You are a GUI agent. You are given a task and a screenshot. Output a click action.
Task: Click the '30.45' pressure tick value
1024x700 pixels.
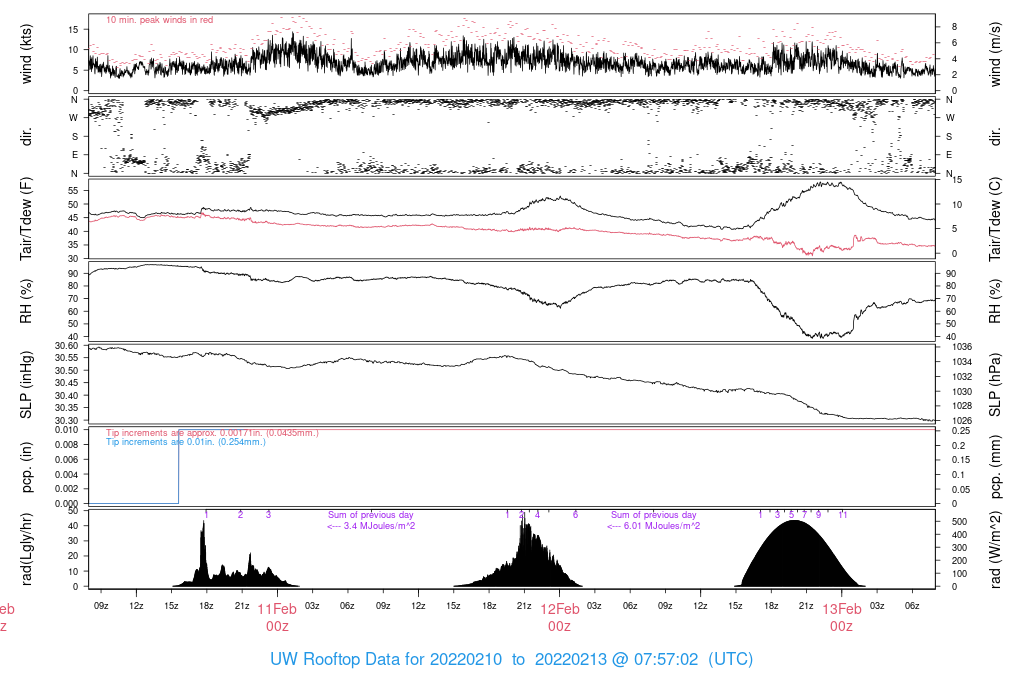coord(67,383)
